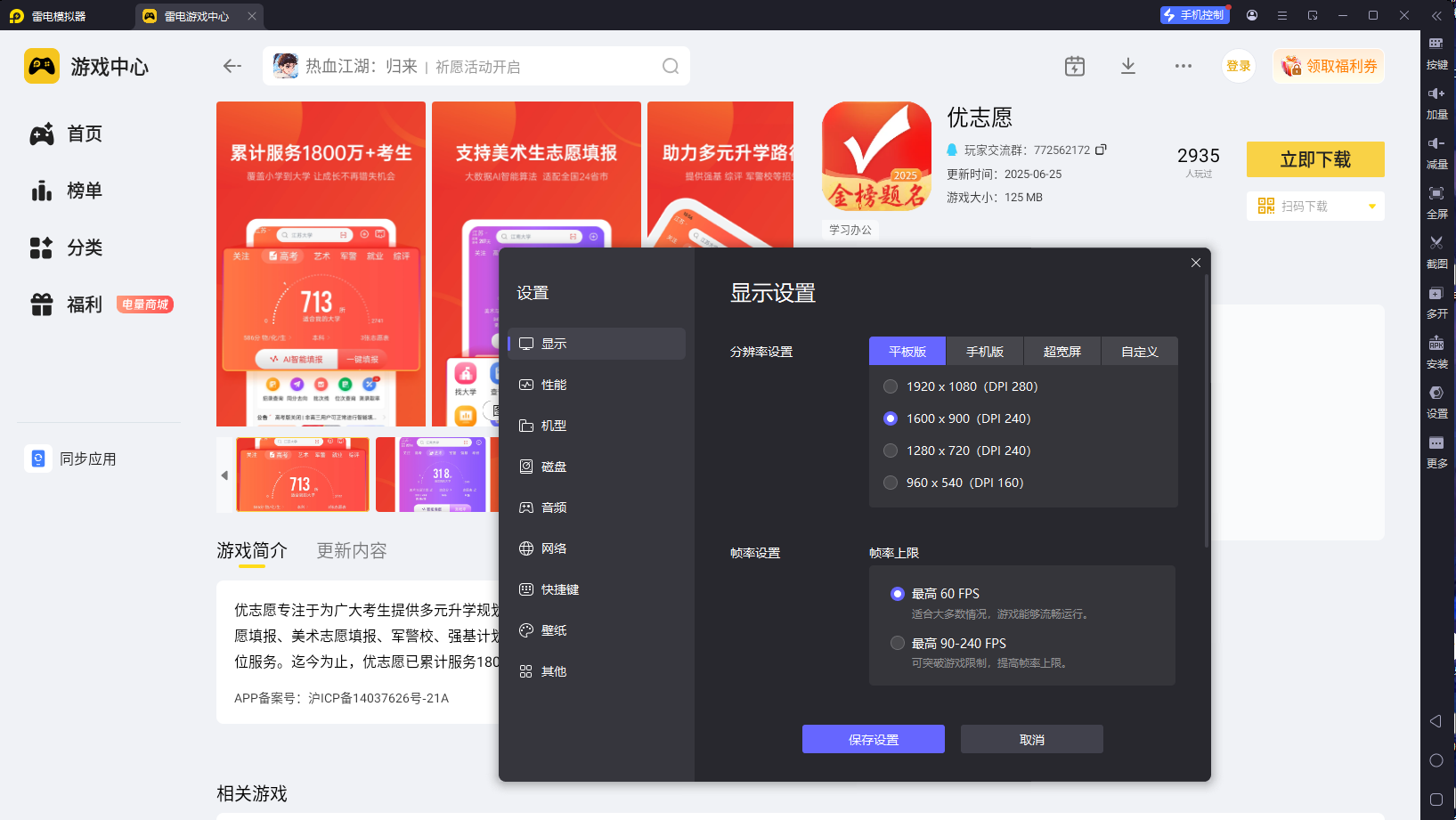Open 同步应用 in left sidebar

pyautogui.click(x=71, y=459)
